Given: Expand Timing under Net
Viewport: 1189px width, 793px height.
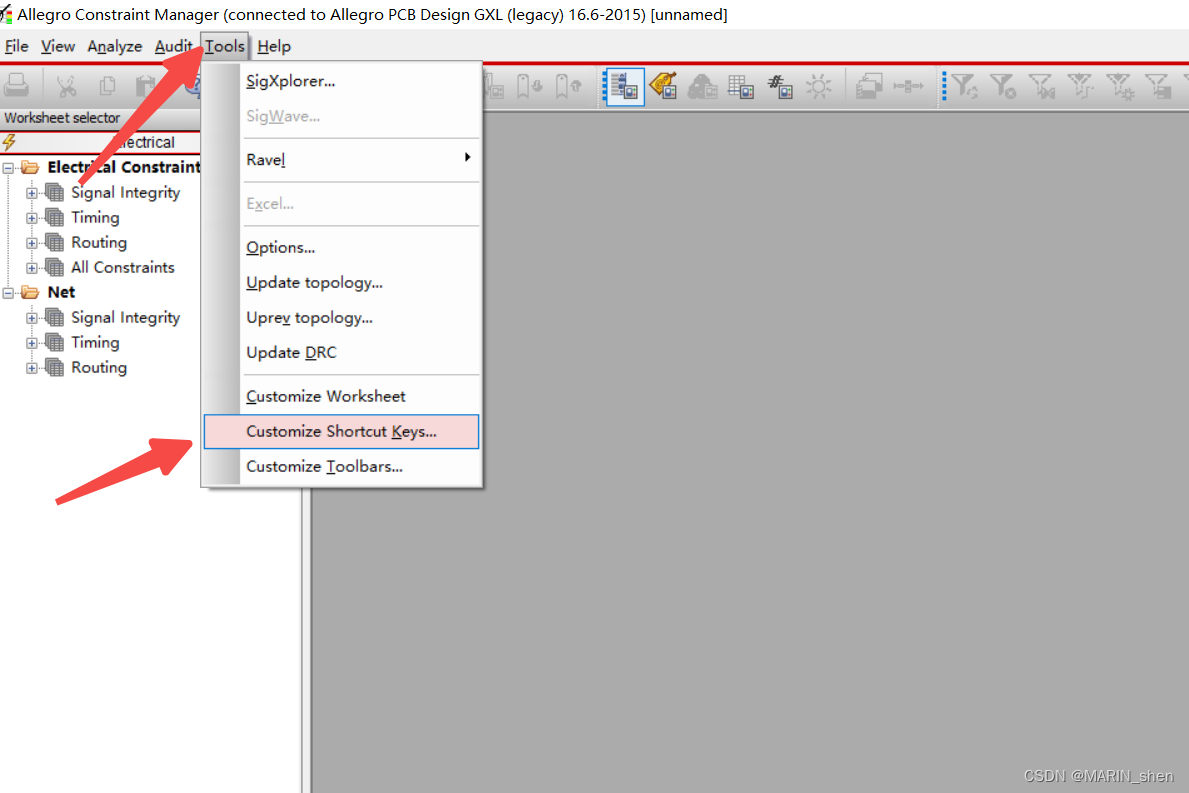Looking at the screenshot, I should pyautogui.click(x=31, y=343).
